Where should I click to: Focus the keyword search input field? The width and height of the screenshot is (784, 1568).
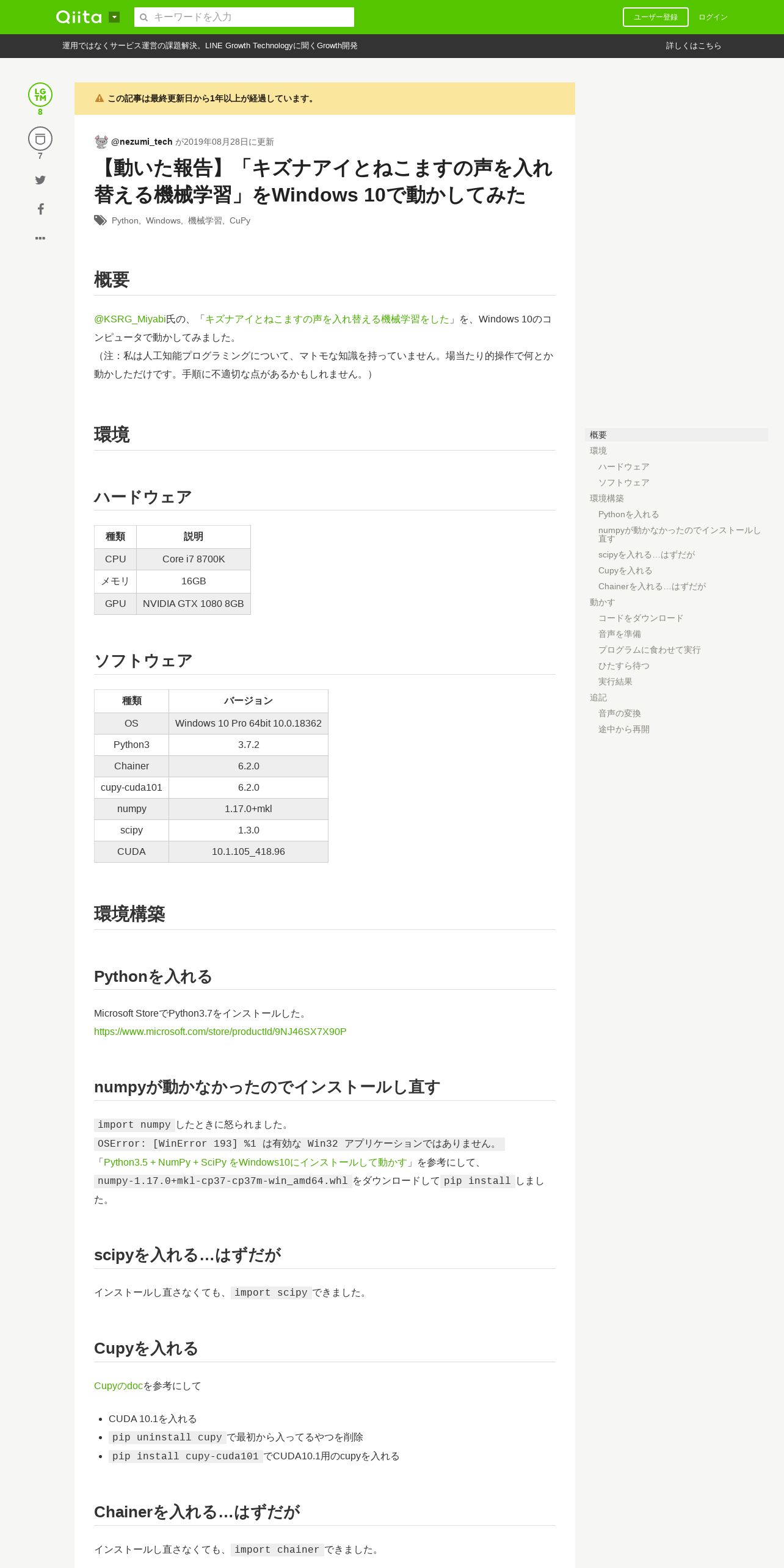(244, 17)
